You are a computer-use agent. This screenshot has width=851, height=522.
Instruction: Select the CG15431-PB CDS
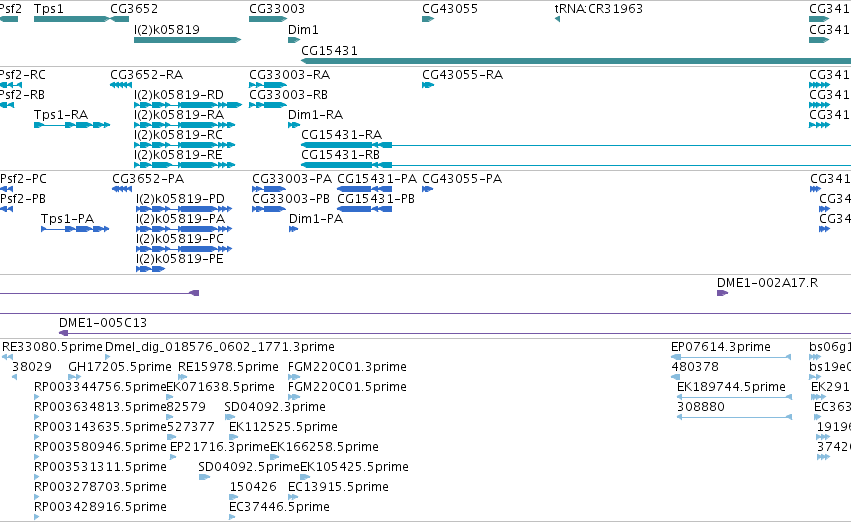click(x=364, y=209)
